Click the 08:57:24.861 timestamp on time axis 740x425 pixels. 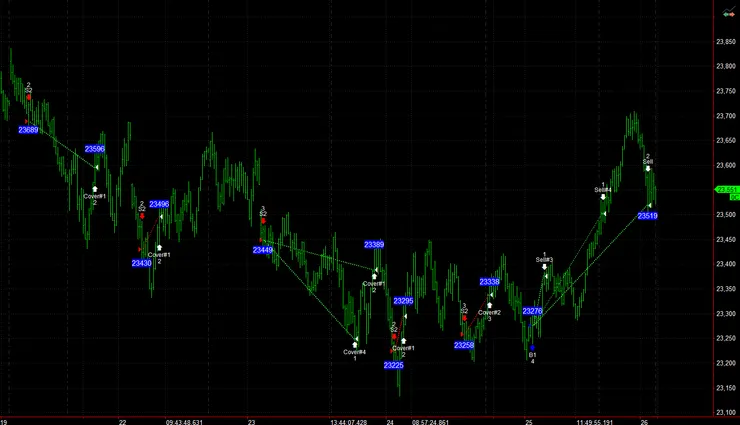[x=430, y=422]
